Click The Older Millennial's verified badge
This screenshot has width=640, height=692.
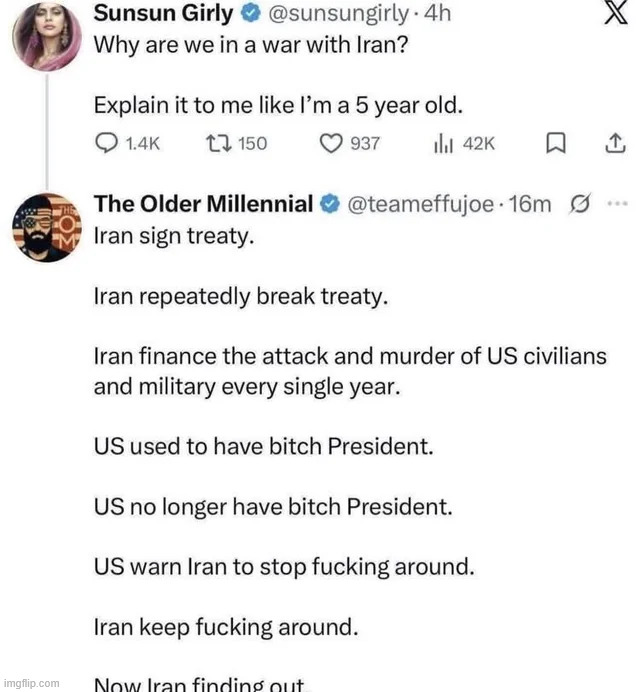coord(330,204)
